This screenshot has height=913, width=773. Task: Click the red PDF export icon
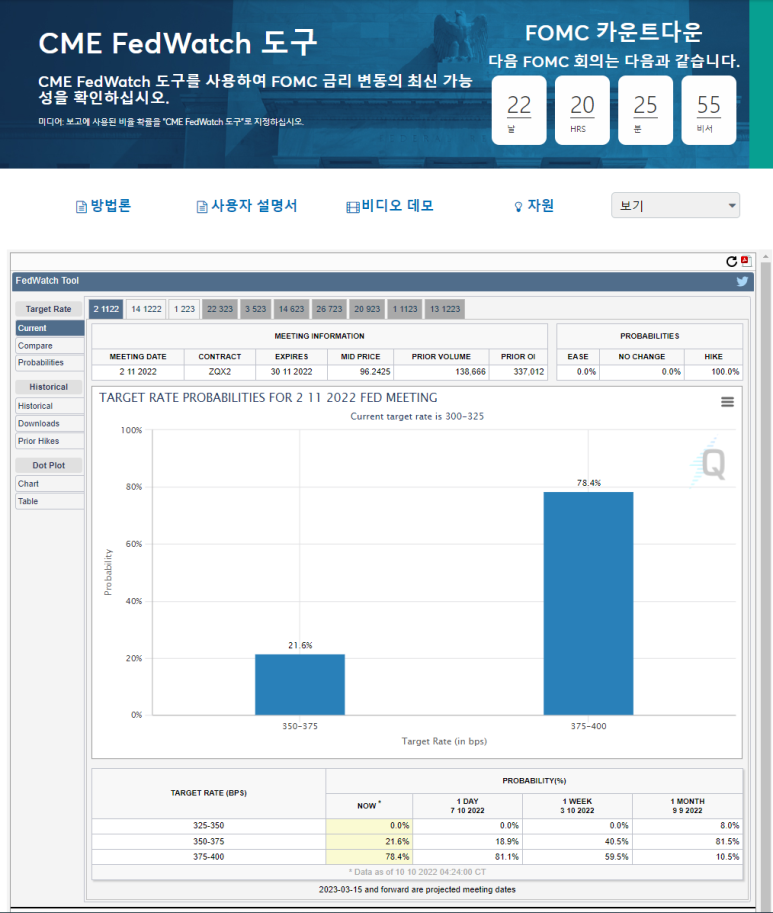pos(746,261)
